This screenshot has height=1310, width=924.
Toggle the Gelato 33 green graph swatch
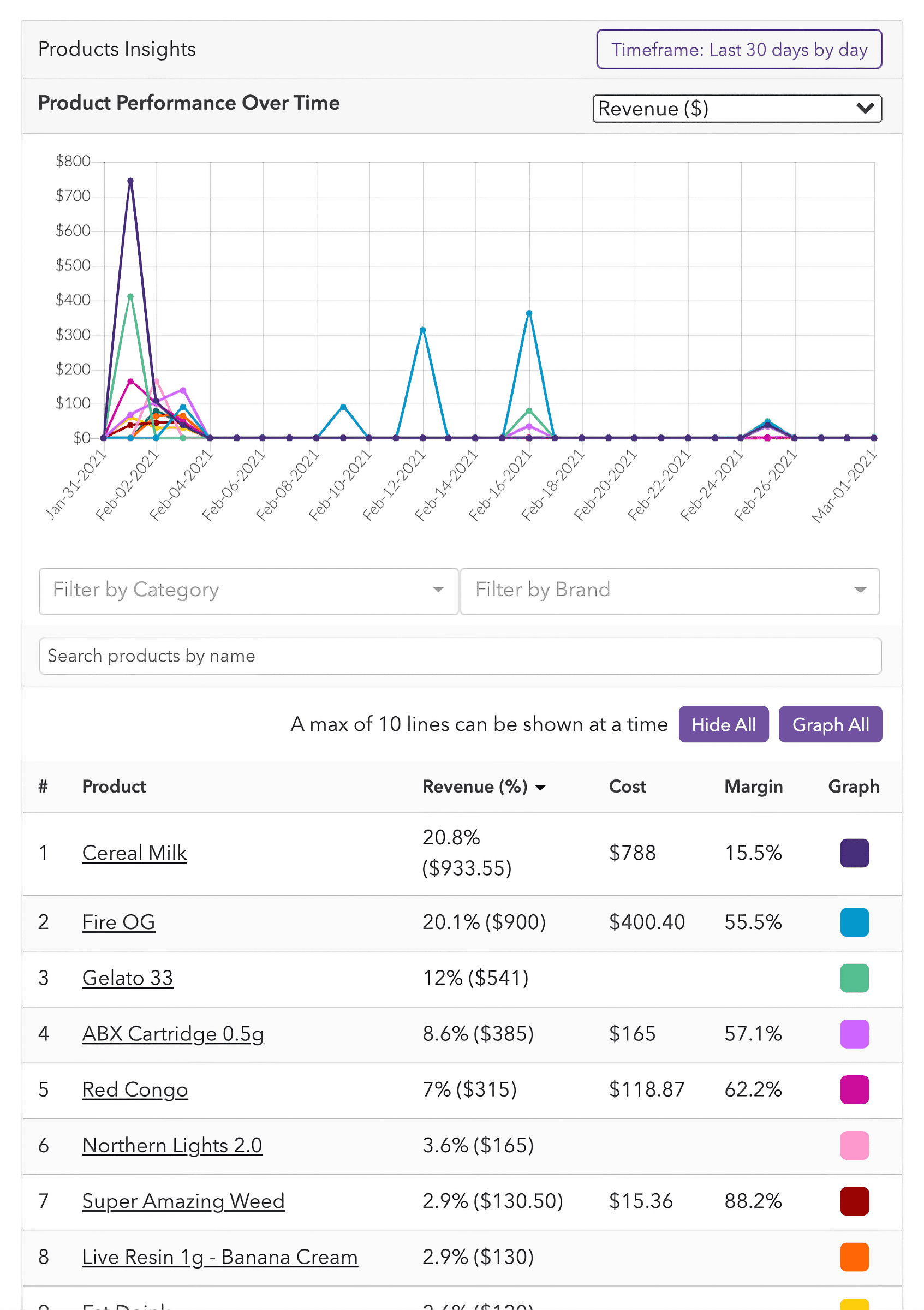click(854, 978)
